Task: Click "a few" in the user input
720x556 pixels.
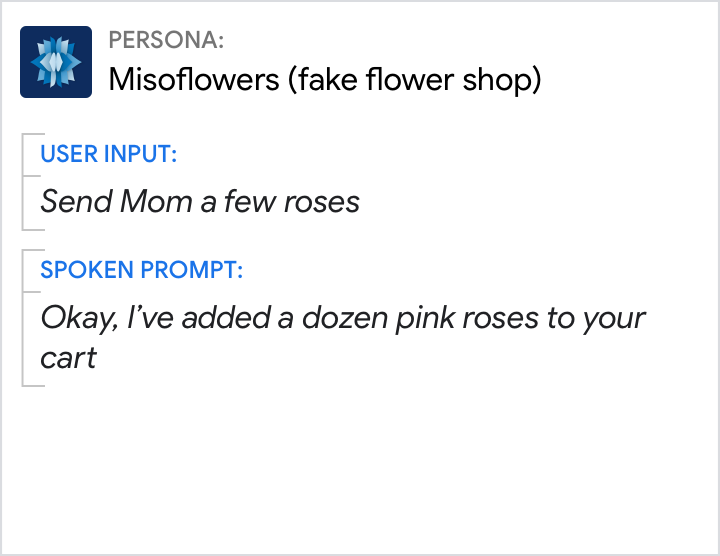Action: [238, 202]
